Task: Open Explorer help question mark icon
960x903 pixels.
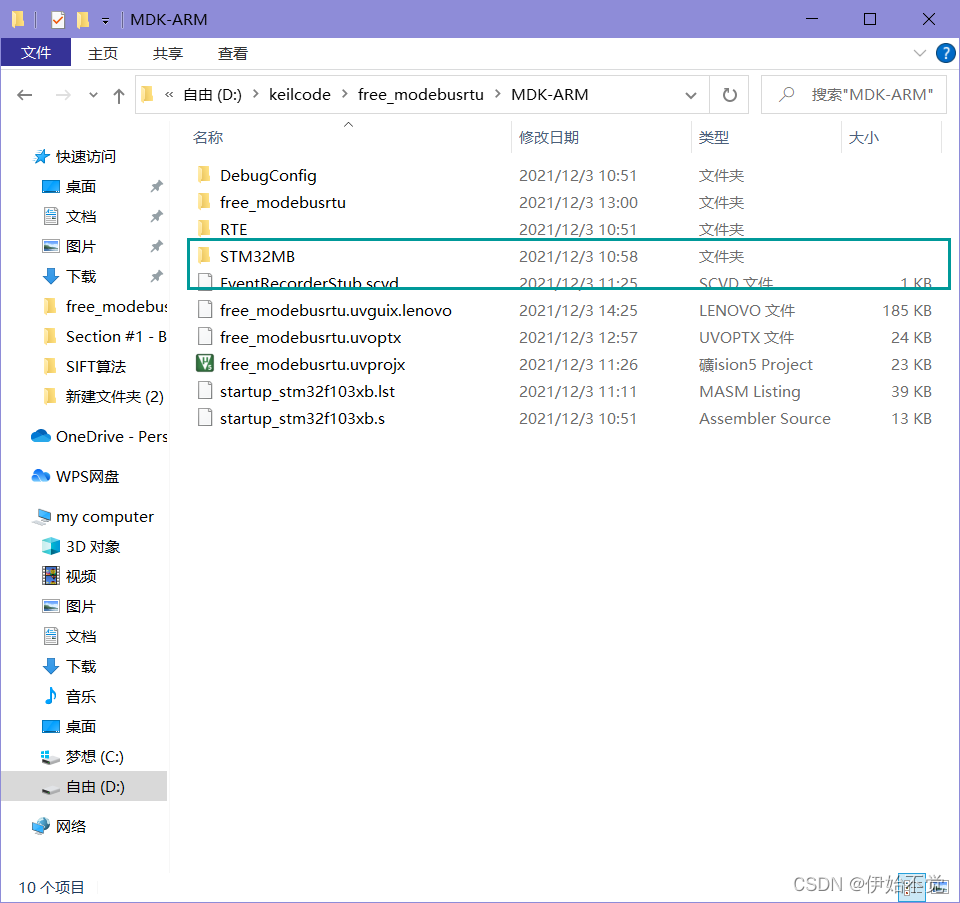Action: 945,53
